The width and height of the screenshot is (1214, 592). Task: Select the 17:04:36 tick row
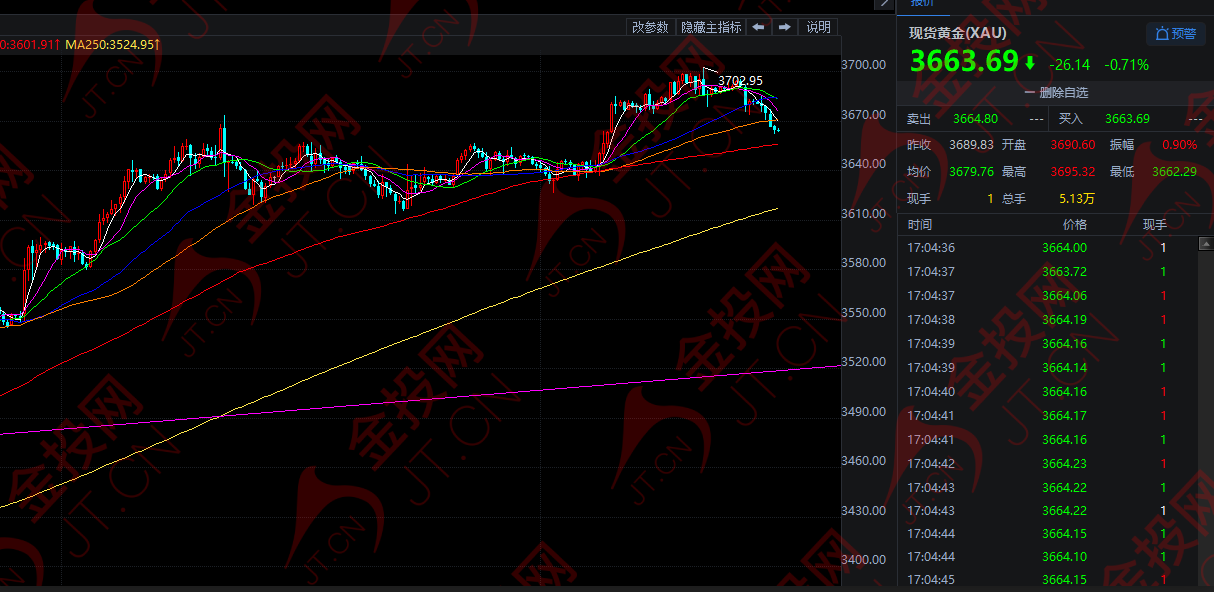(x=1047, y=248)
